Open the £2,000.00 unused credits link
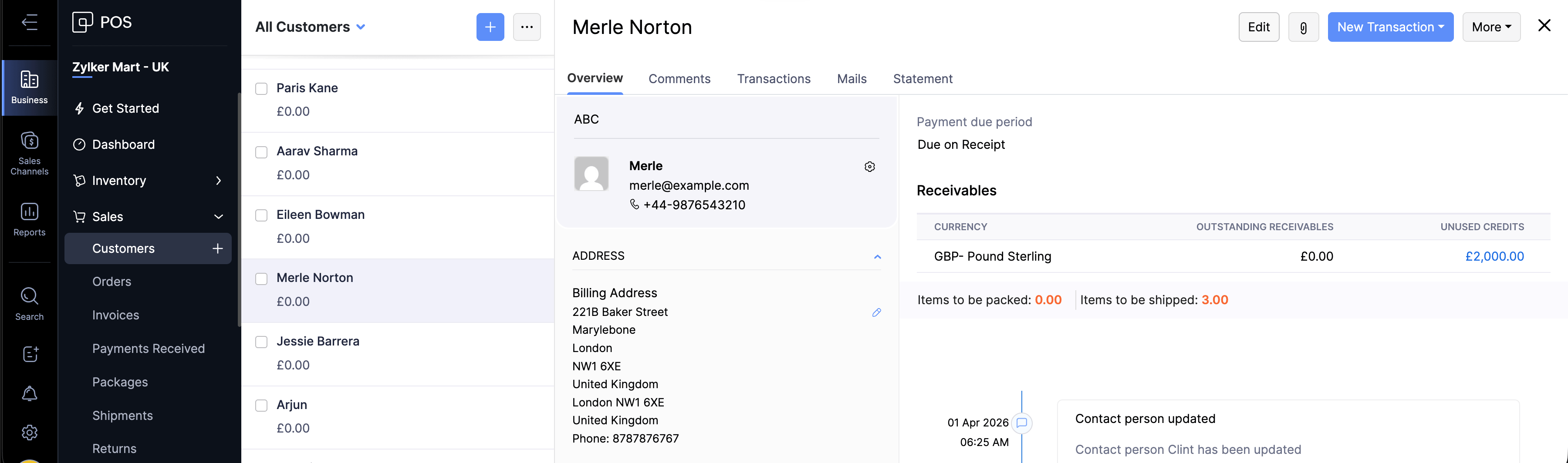Viewport: 1568px width, 463px height. pos(1494,257)
